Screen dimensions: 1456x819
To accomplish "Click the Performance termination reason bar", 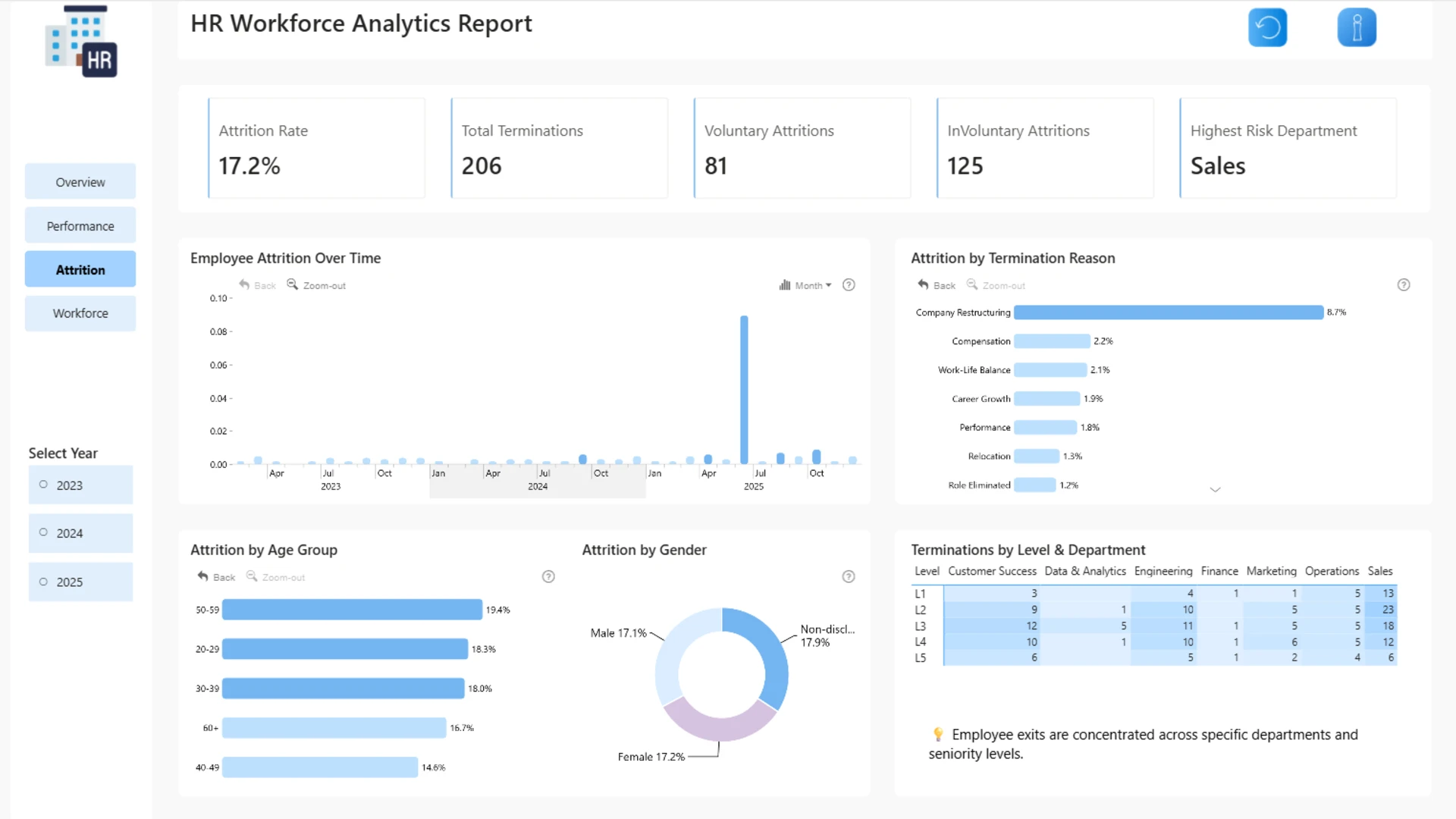I will tap(1046, 428).
